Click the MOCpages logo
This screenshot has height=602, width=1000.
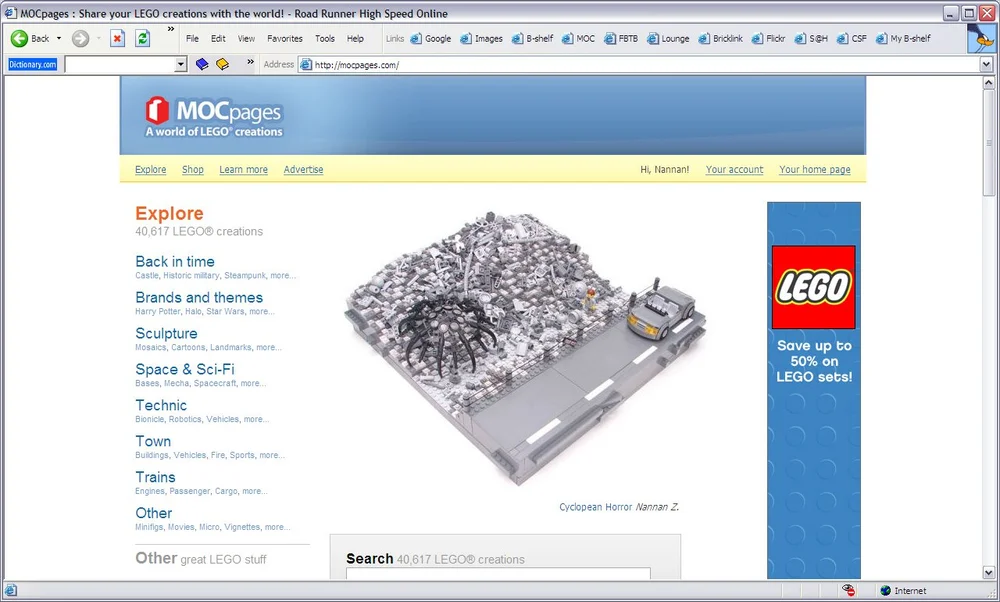[x=214, y=117]
